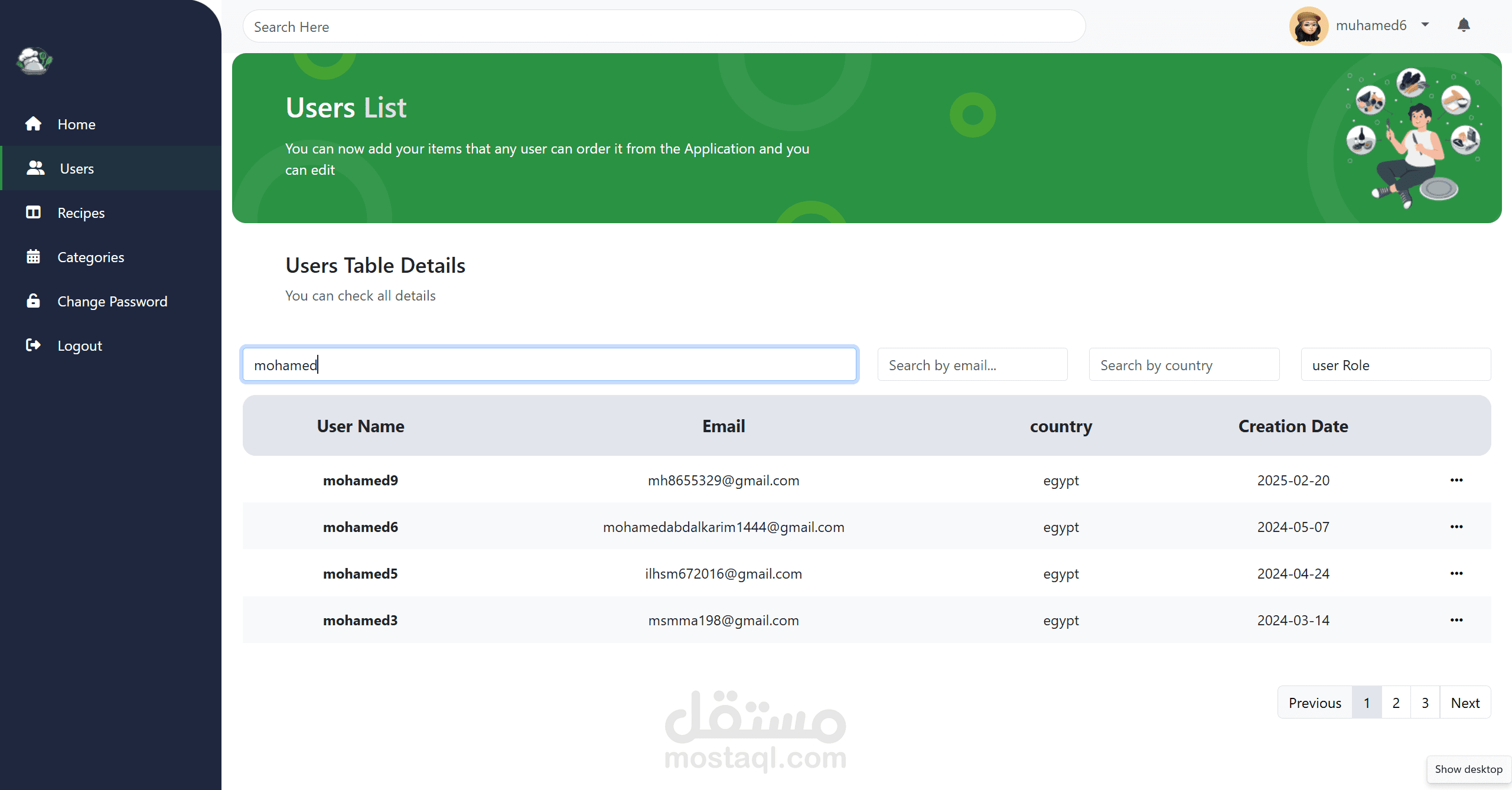Go to pagination page 1
1512x790 pixels.
[1367, 703]
